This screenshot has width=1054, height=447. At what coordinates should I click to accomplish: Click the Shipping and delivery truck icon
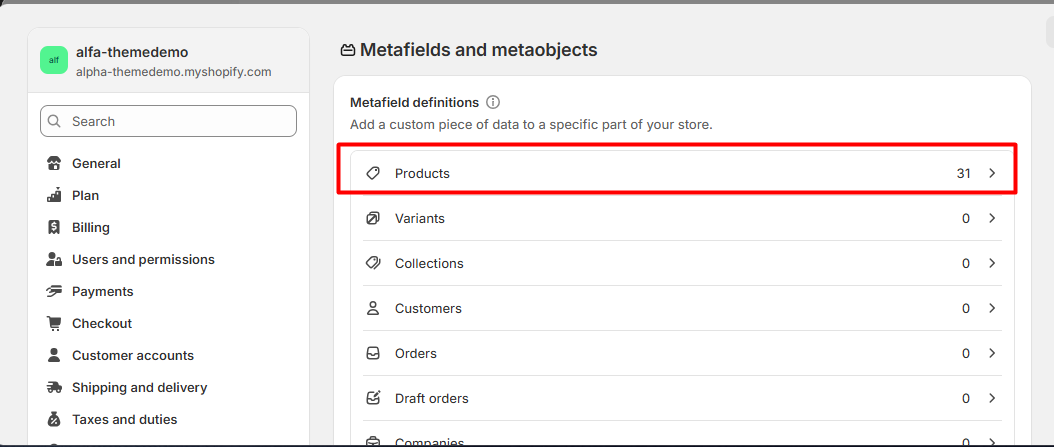coord(54,387)
